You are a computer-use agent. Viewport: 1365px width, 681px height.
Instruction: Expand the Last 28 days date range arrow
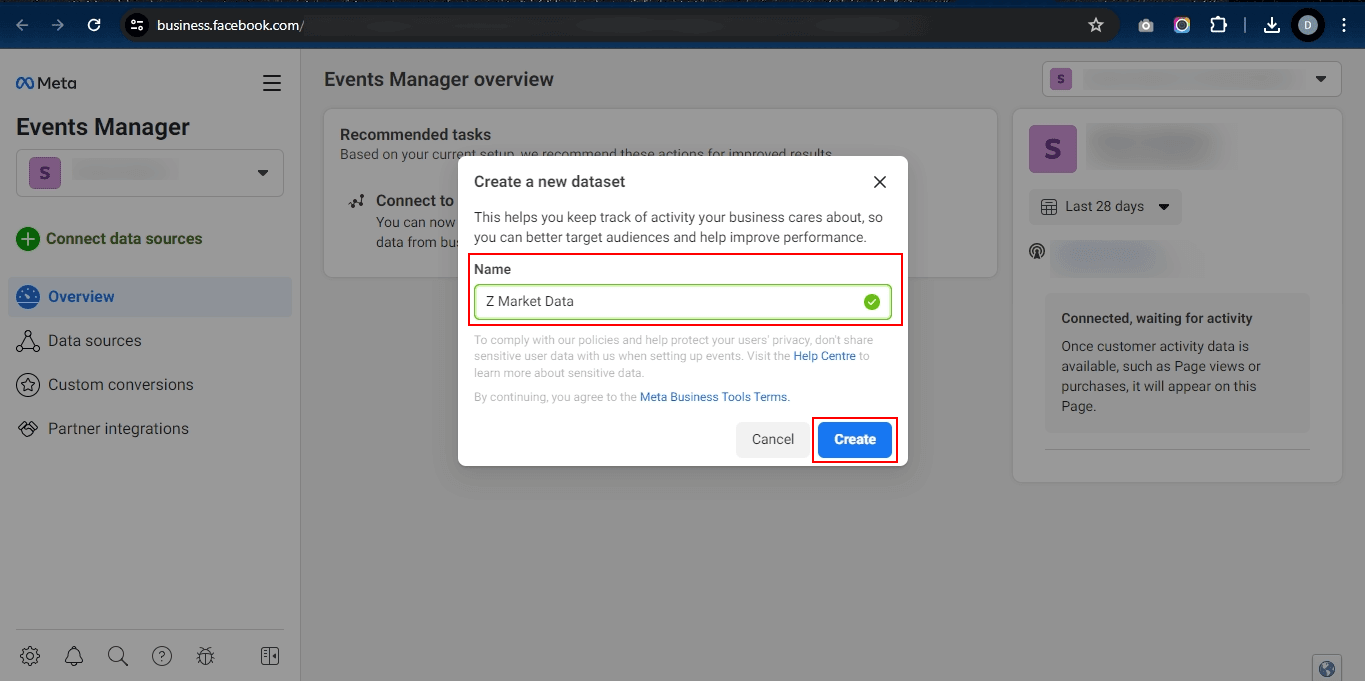pos(1164,207)
